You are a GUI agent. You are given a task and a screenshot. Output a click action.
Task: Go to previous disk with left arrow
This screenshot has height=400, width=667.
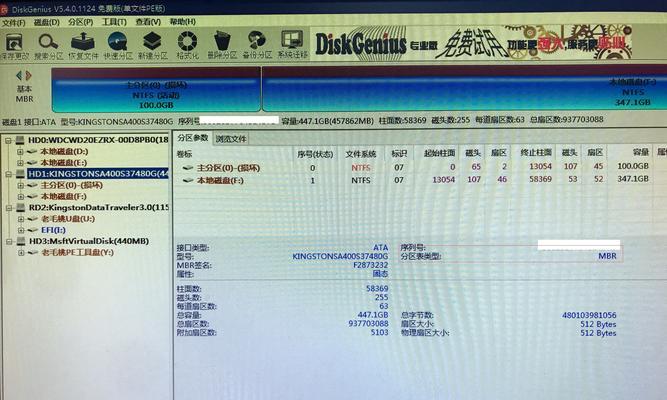(19, 76)
